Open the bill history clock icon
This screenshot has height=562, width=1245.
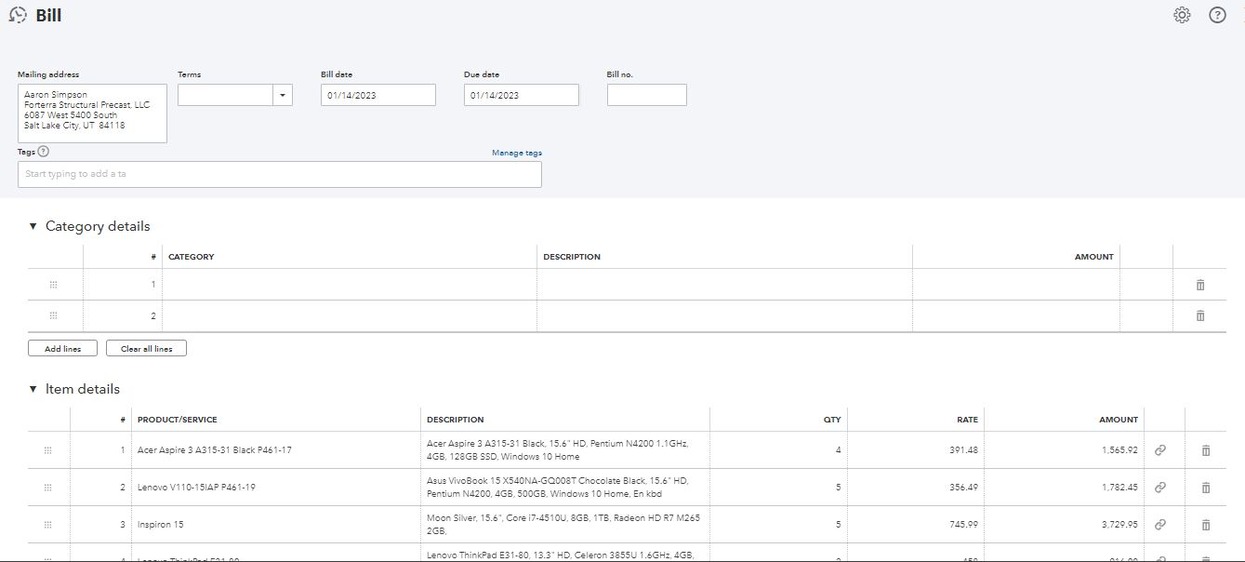pos(17,15)
